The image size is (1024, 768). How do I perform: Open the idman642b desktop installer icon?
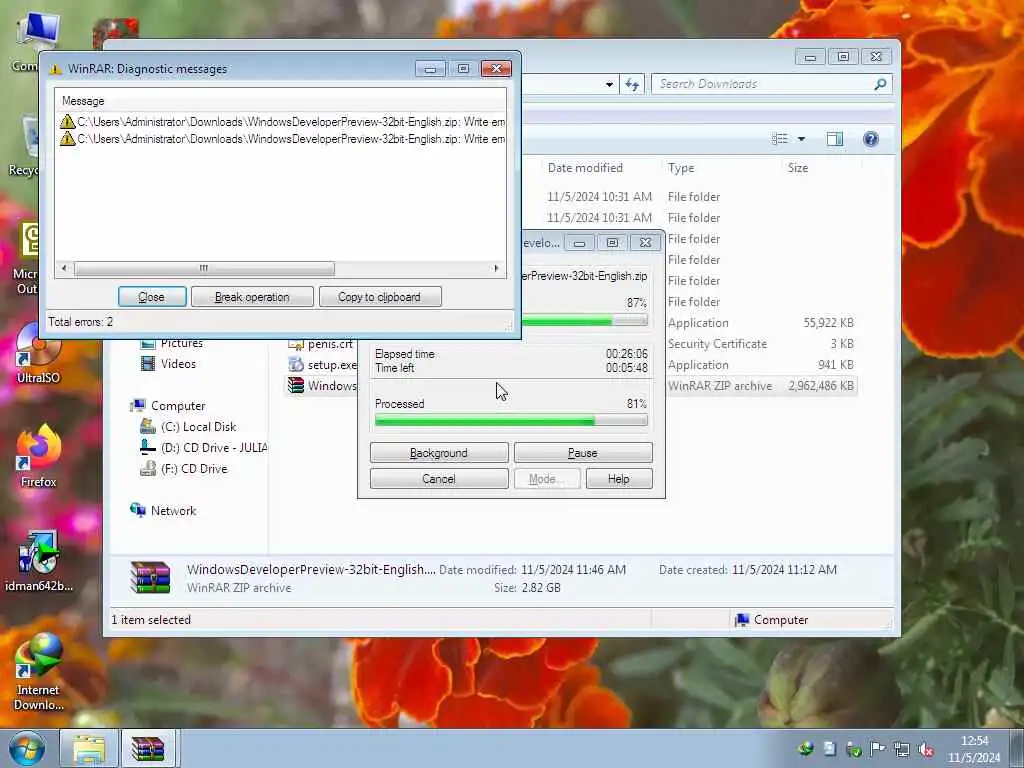(39, 561)
